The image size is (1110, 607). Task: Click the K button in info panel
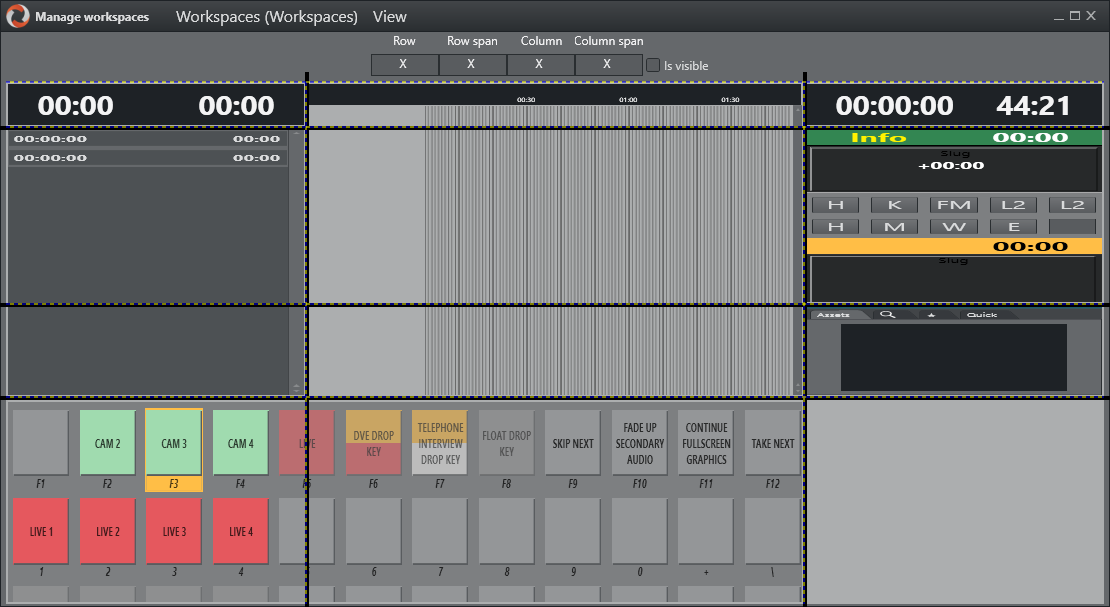tap(894, 205)
